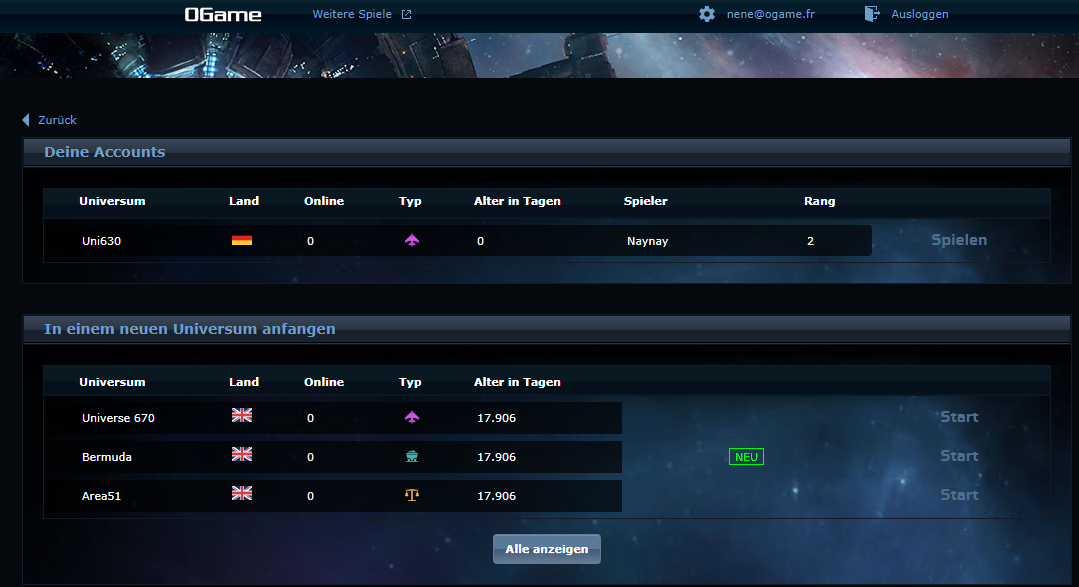Select the Uni630 universe name

[101, 241]
